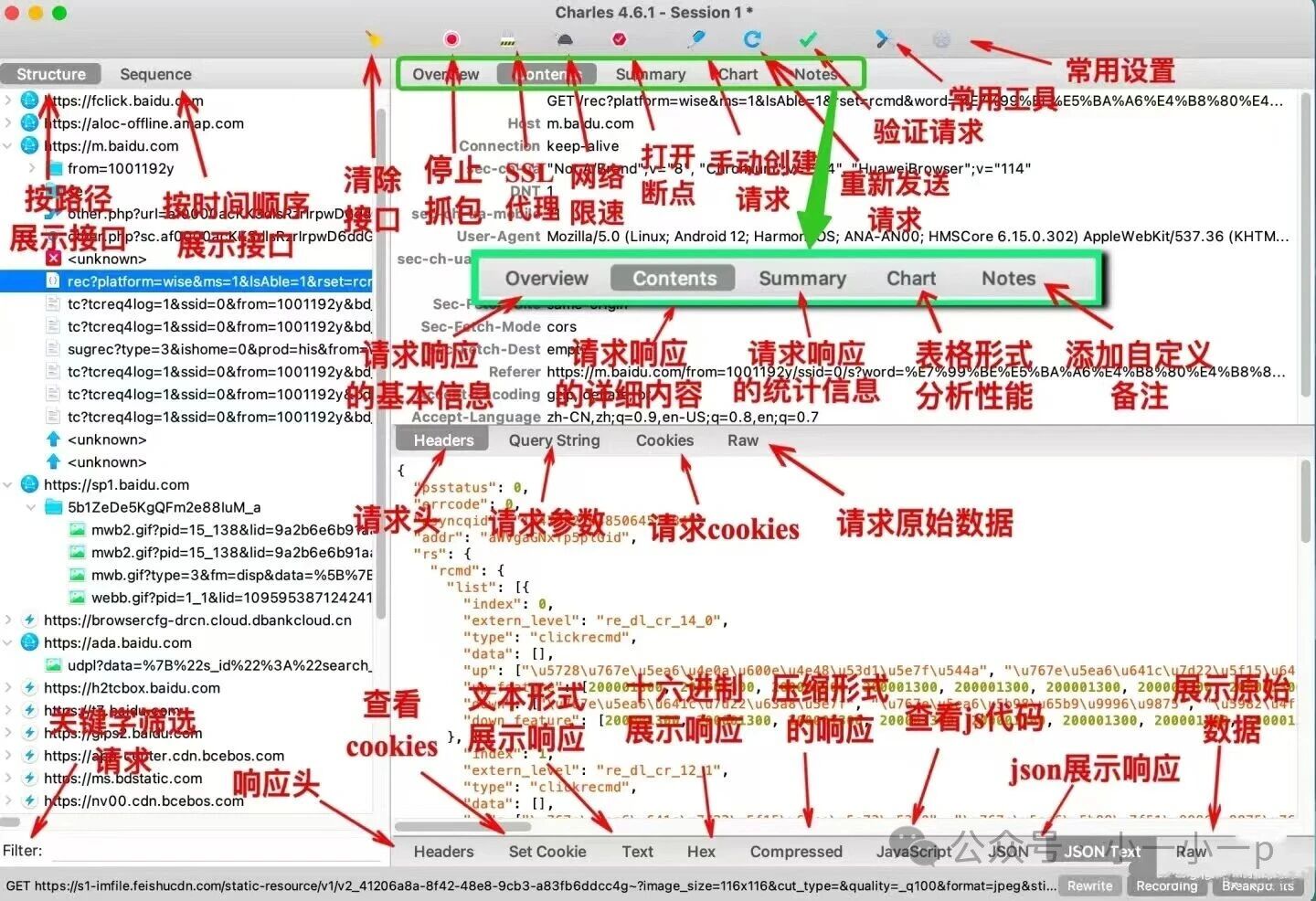Switch to the Structure view tab
1316x901 pixels.
point(51,74)
